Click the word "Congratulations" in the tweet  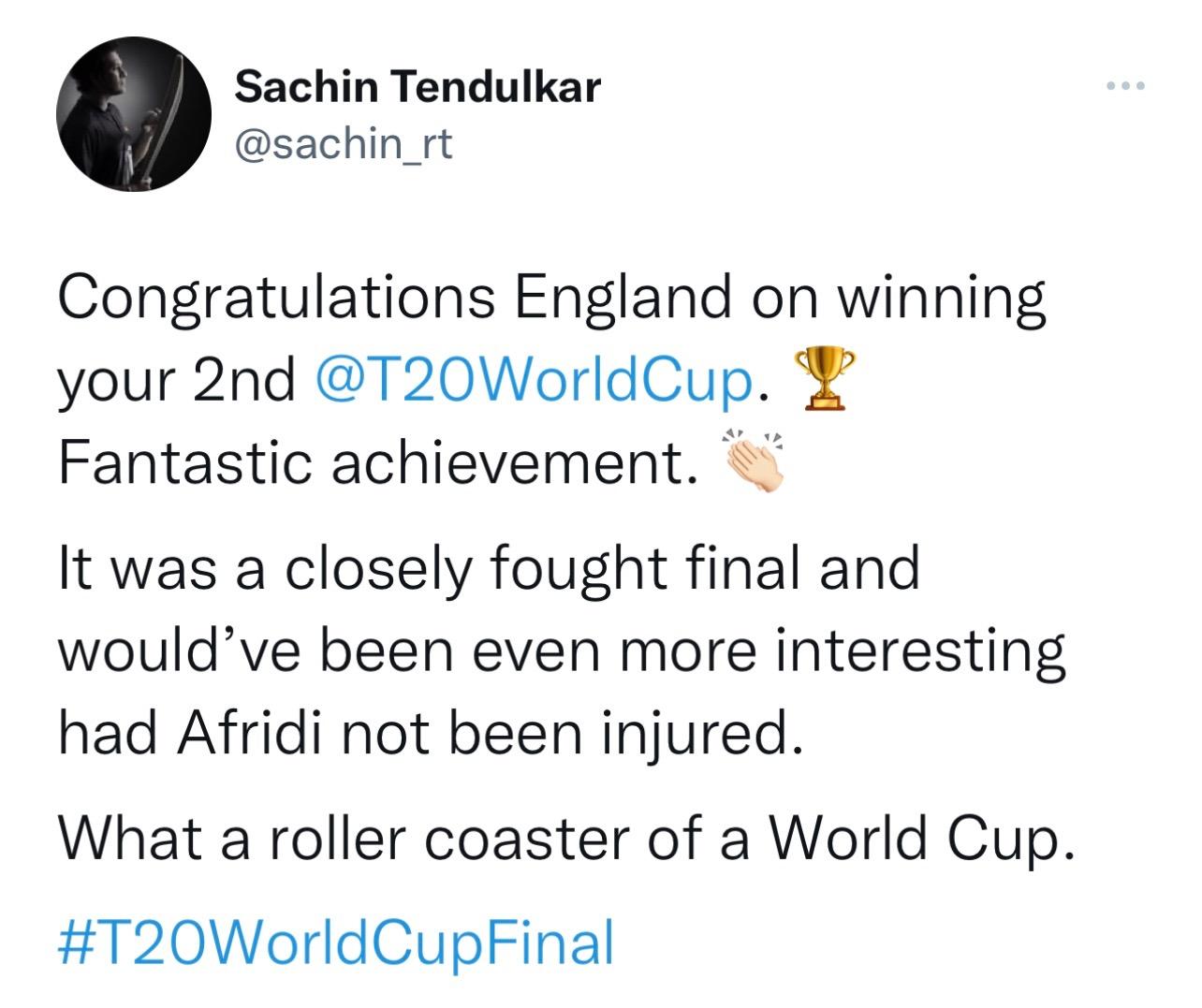(x=276, y=299)
